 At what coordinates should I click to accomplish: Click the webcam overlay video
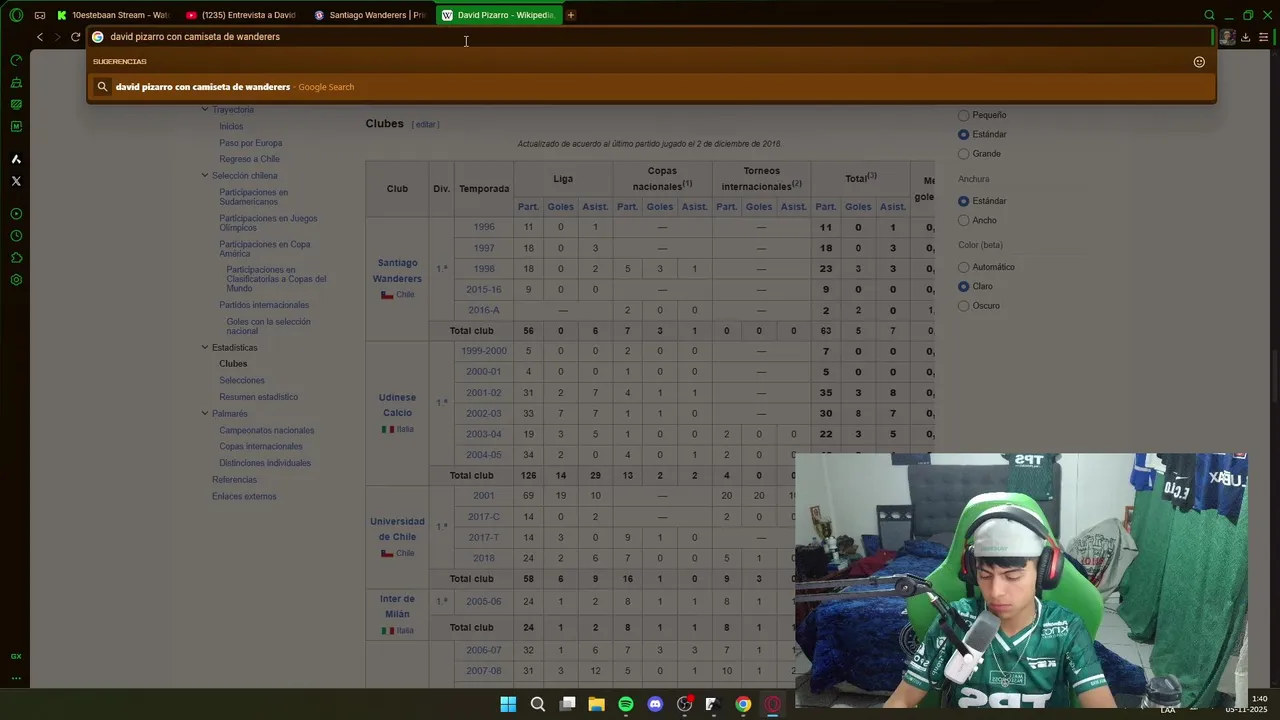[x=1021, y=580]
